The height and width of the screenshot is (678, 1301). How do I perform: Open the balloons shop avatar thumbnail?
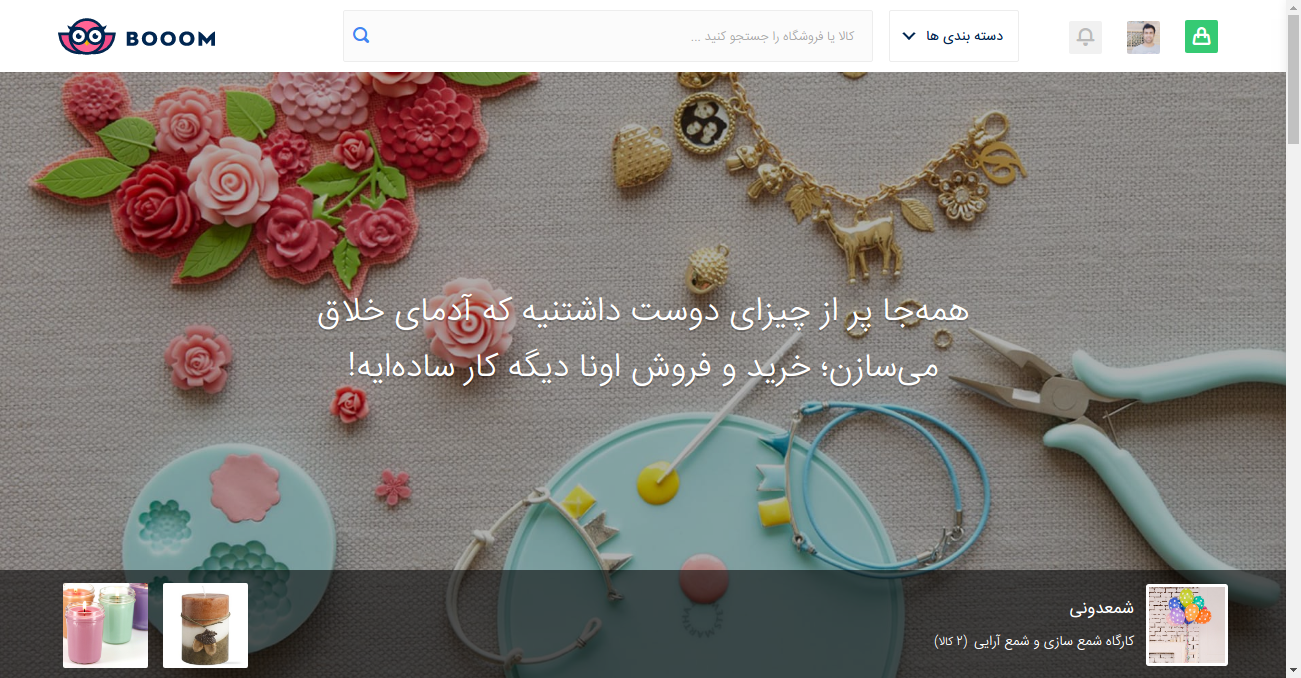click(1187, 625)
